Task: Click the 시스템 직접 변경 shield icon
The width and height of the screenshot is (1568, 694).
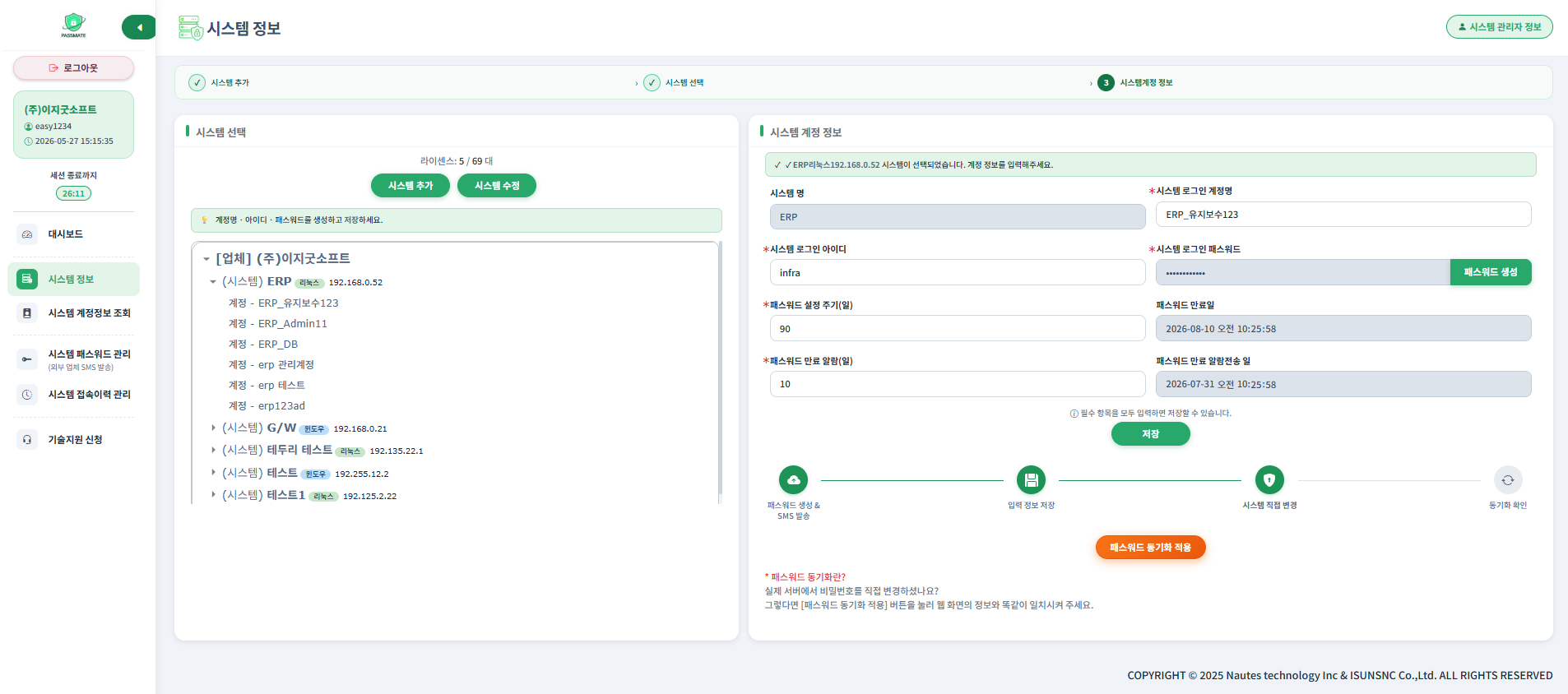Action: 1269,480
